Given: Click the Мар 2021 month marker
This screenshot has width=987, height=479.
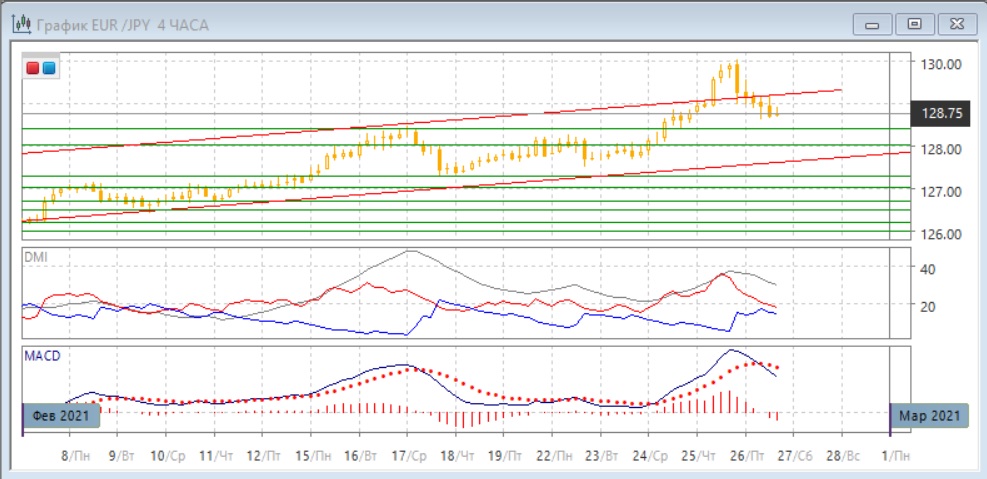Looking at the screenshot, I should [928, 415].
